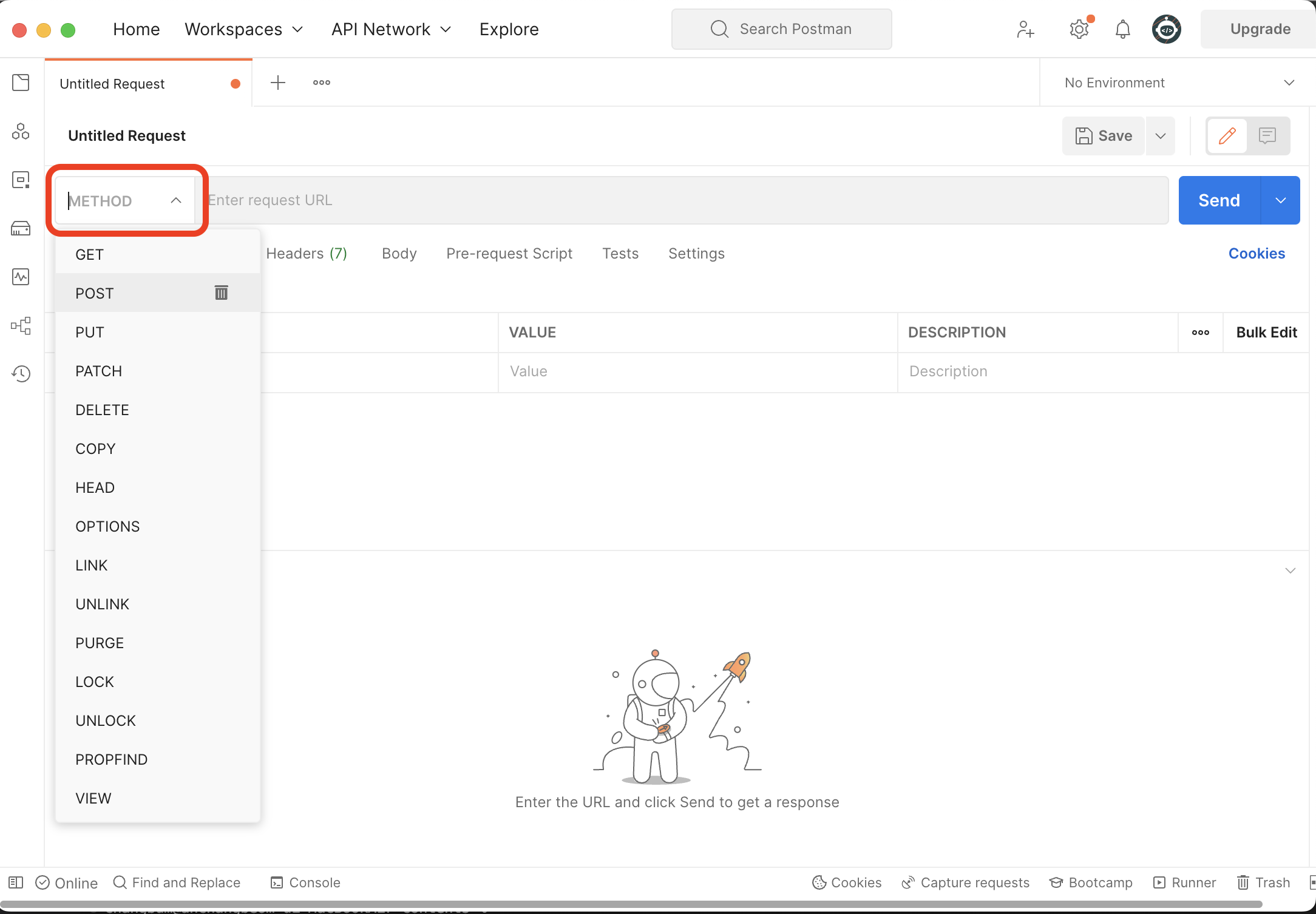Select DELETE from method list
The image size is (1316, 914).
102,410
